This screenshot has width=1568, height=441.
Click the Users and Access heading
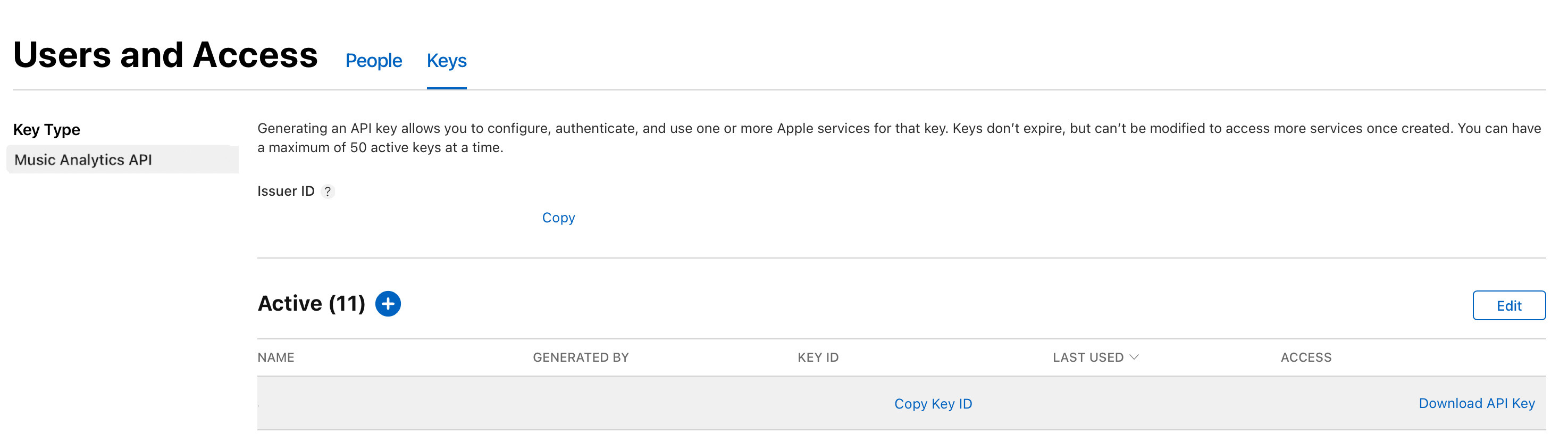click(x=165, y=55)
